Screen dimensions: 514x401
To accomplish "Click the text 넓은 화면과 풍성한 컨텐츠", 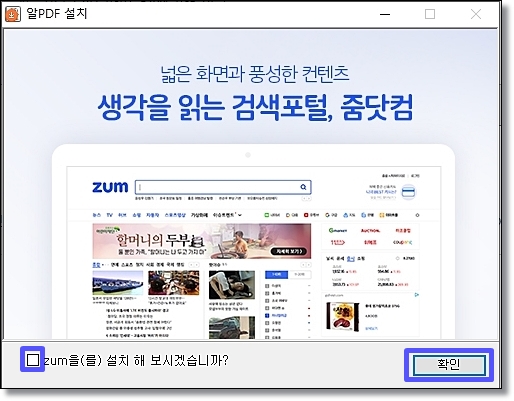I will (x=255, y=74).
